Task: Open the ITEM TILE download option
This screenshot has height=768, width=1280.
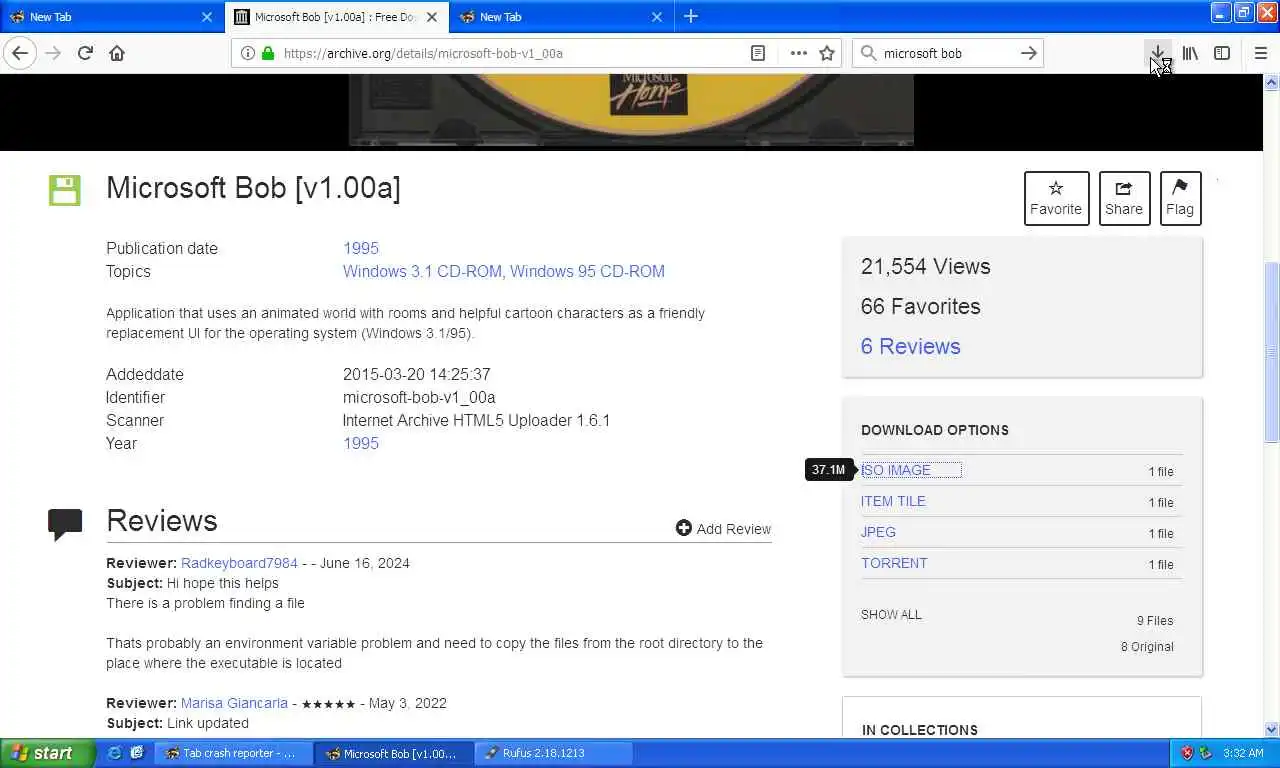Action: click(x=893, y=501)
